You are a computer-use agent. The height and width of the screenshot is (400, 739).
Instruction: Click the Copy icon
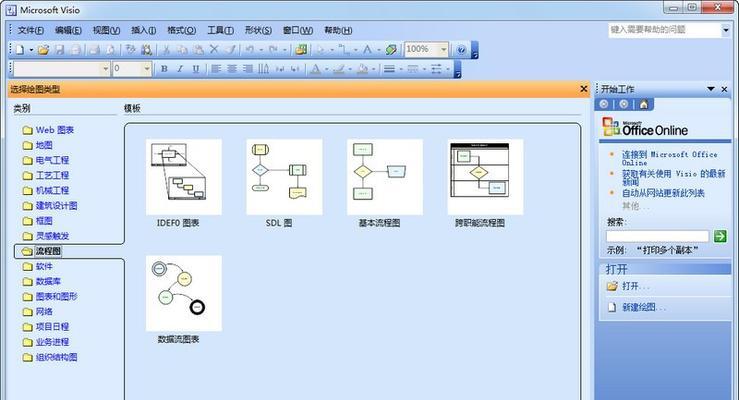tap(182, 49)
